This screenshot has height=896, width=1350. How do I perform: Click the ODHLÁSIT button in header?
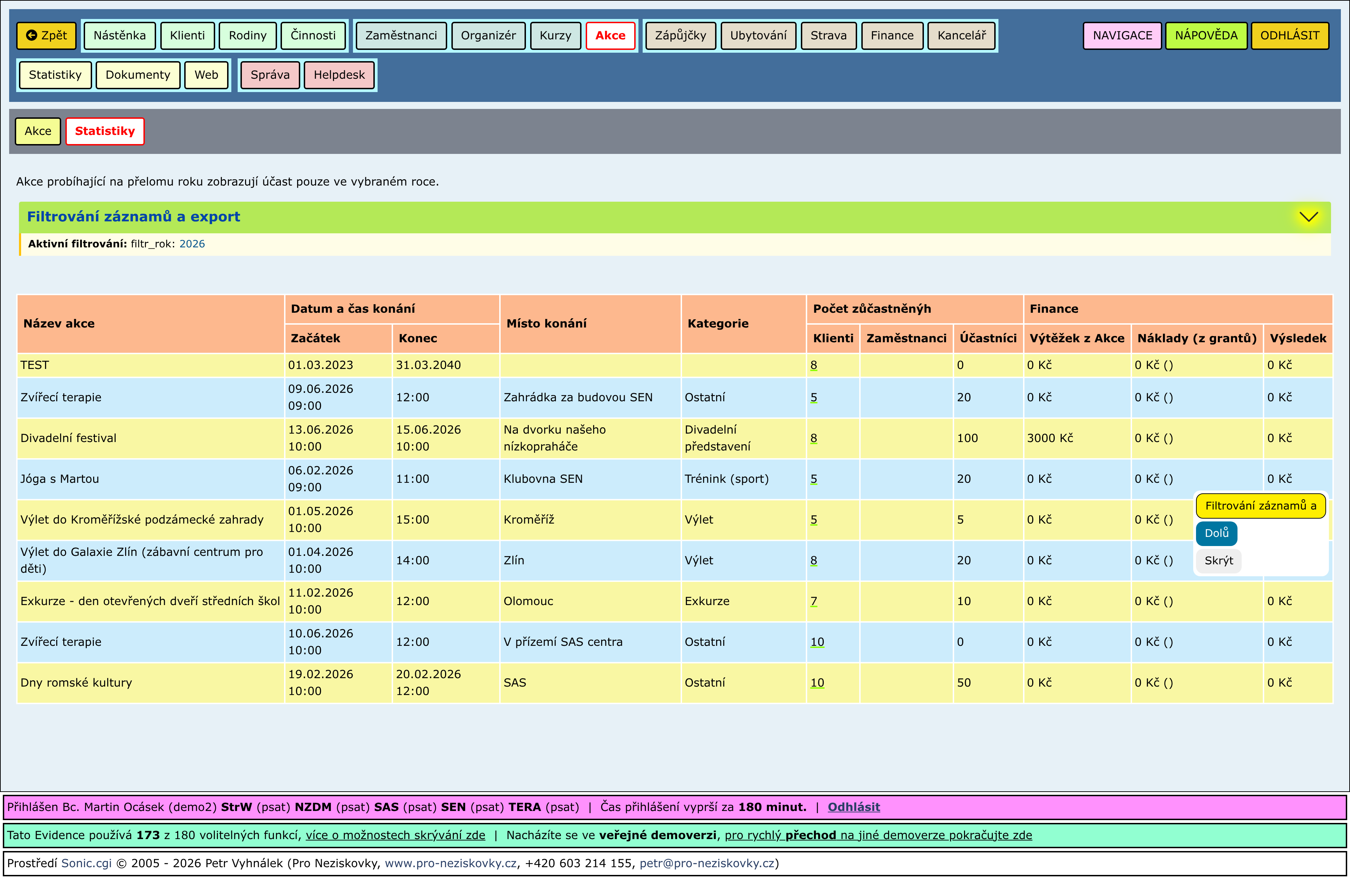tap(1290, 35)
